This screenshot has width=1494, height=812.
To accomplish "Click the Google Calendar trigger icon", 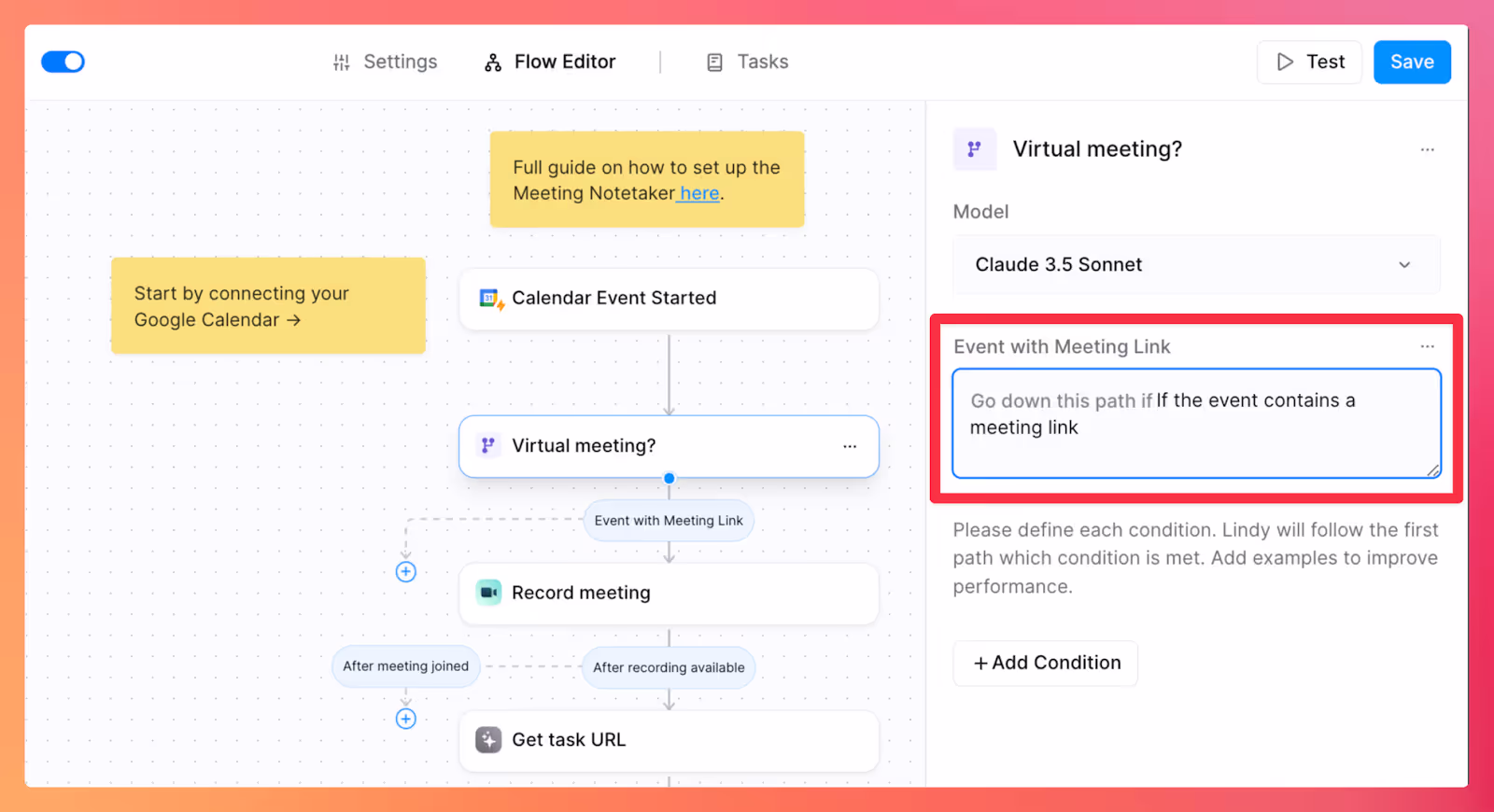I will (x=491, y=299).
